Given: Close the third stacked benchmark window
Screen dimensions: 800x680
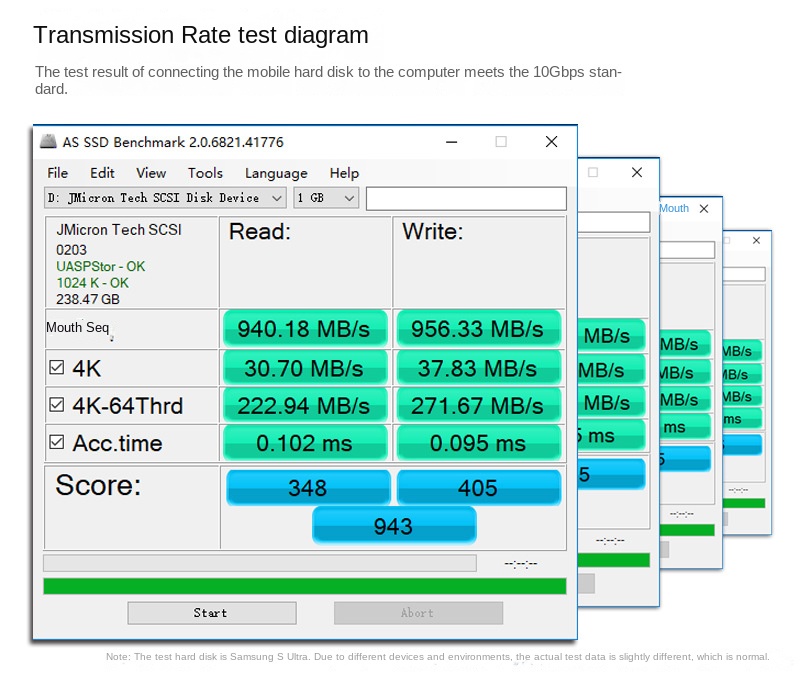Looking at the screenshot, I should tap(704, 208).
